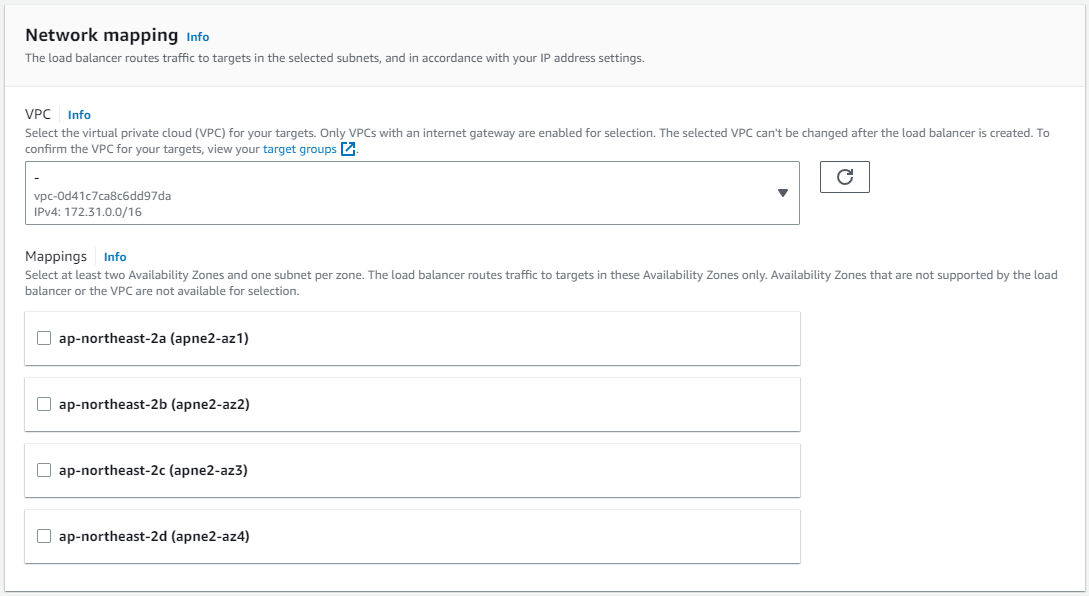Select the ap-northeast-2d checkbox
This screenshot has width=1089, height=596.
point(44,536)
